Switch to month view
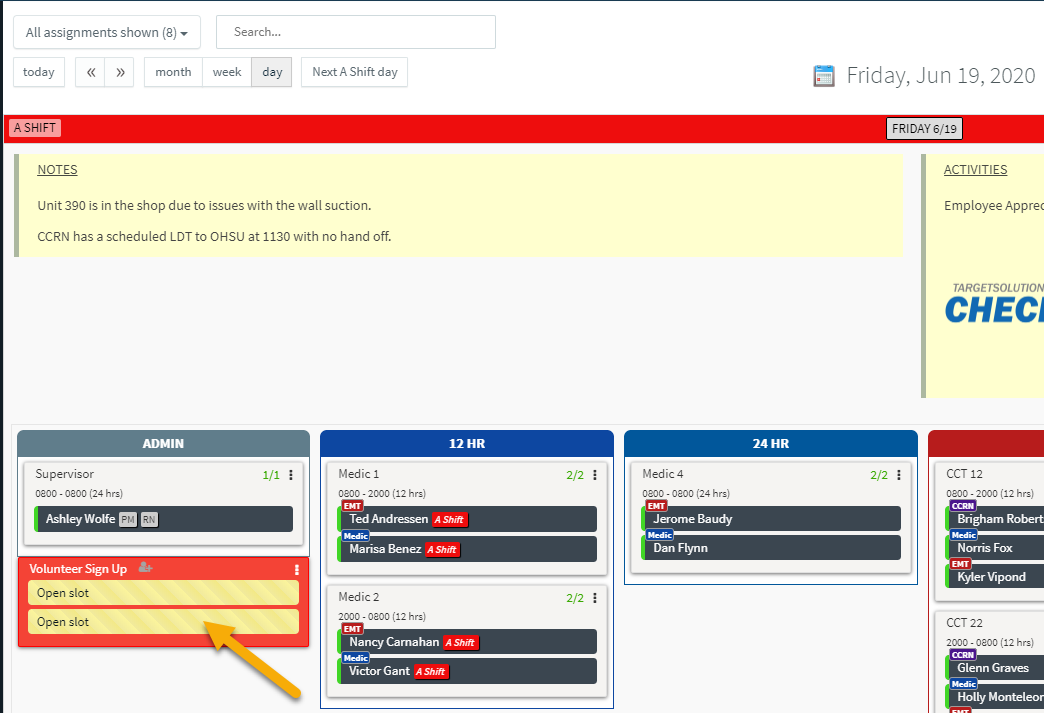This screenshot has width=1044, height=713. (173, 72)
